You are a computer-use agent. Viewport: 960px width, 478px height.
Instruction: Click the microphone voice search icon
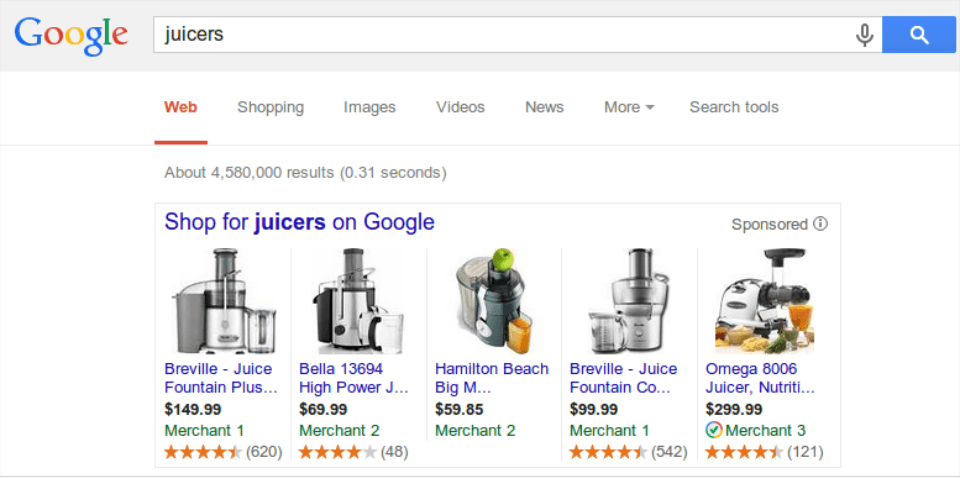point(865,36)
